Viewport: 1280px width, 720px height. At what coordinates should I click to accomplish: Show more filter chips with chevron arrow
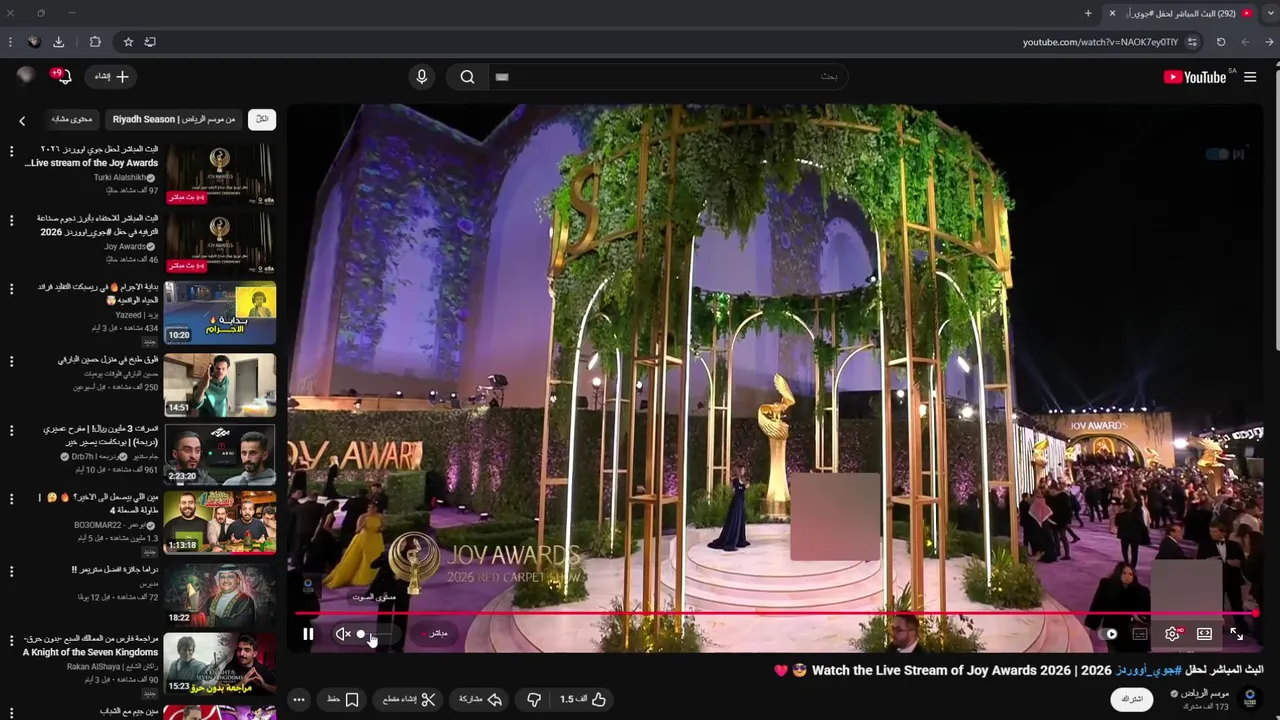point(22,120)
